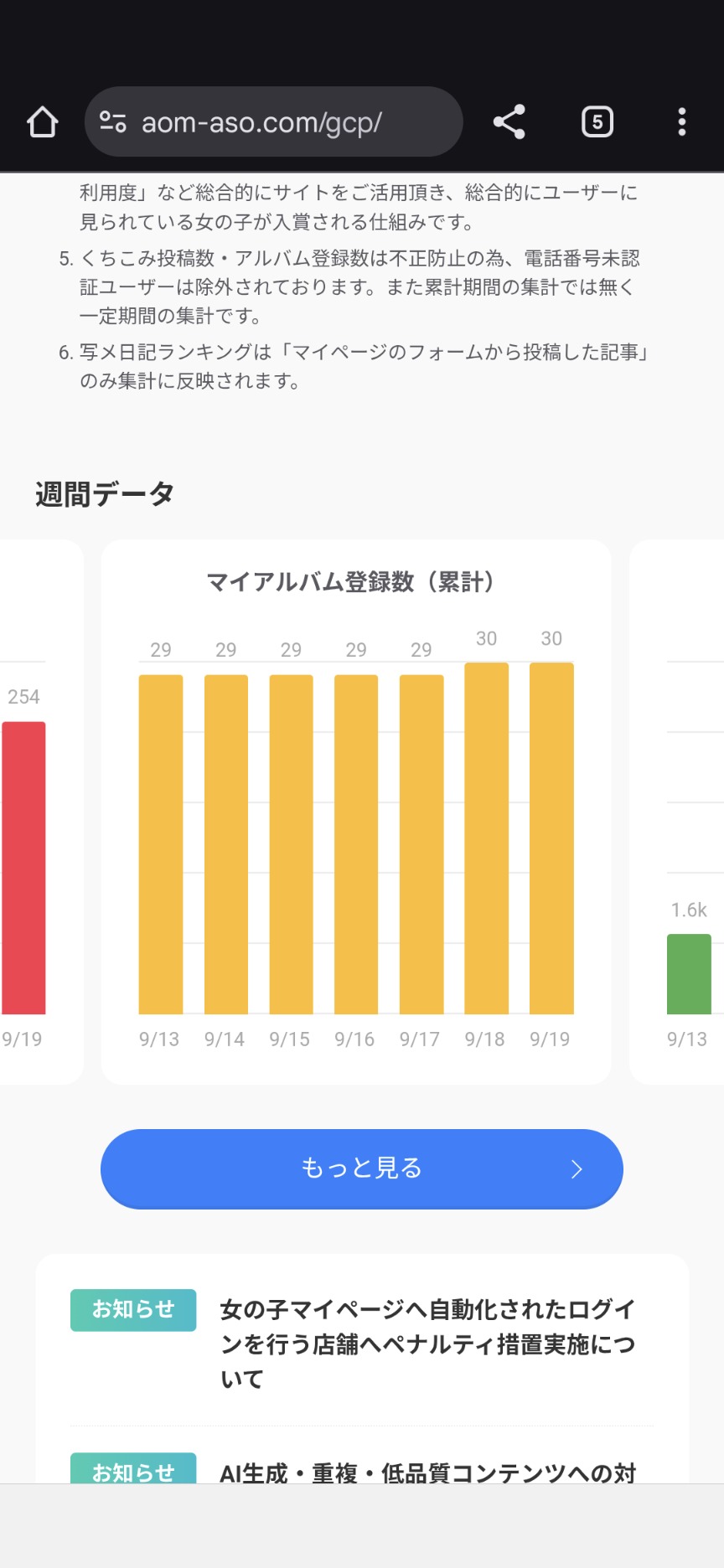This screenshot has width=724, height=1568.
Task: Tap the 週間データ section heading
Action: tap(105, 493)
